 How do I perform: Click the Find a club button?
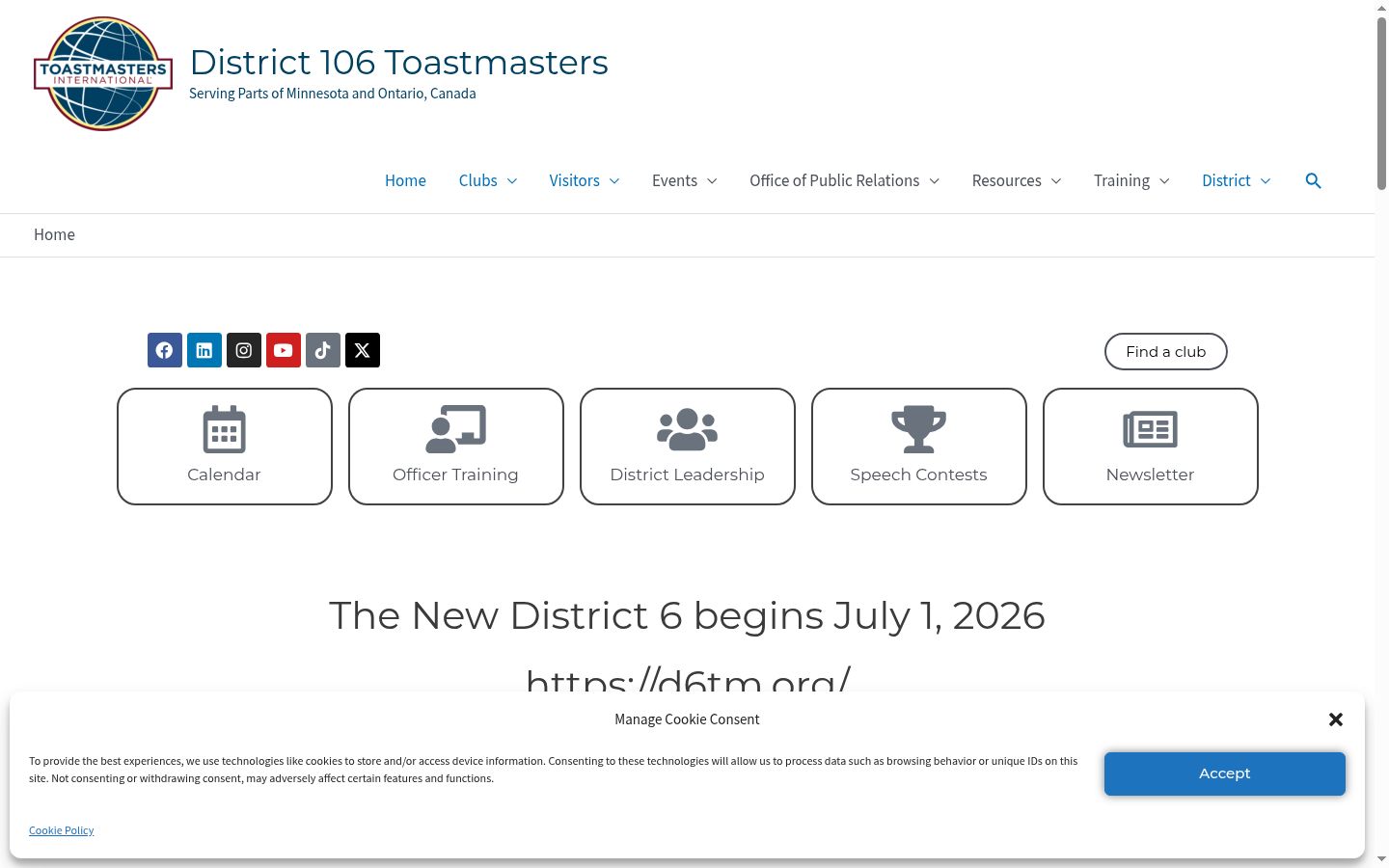pyautogui.click(x=1166, y=351)
